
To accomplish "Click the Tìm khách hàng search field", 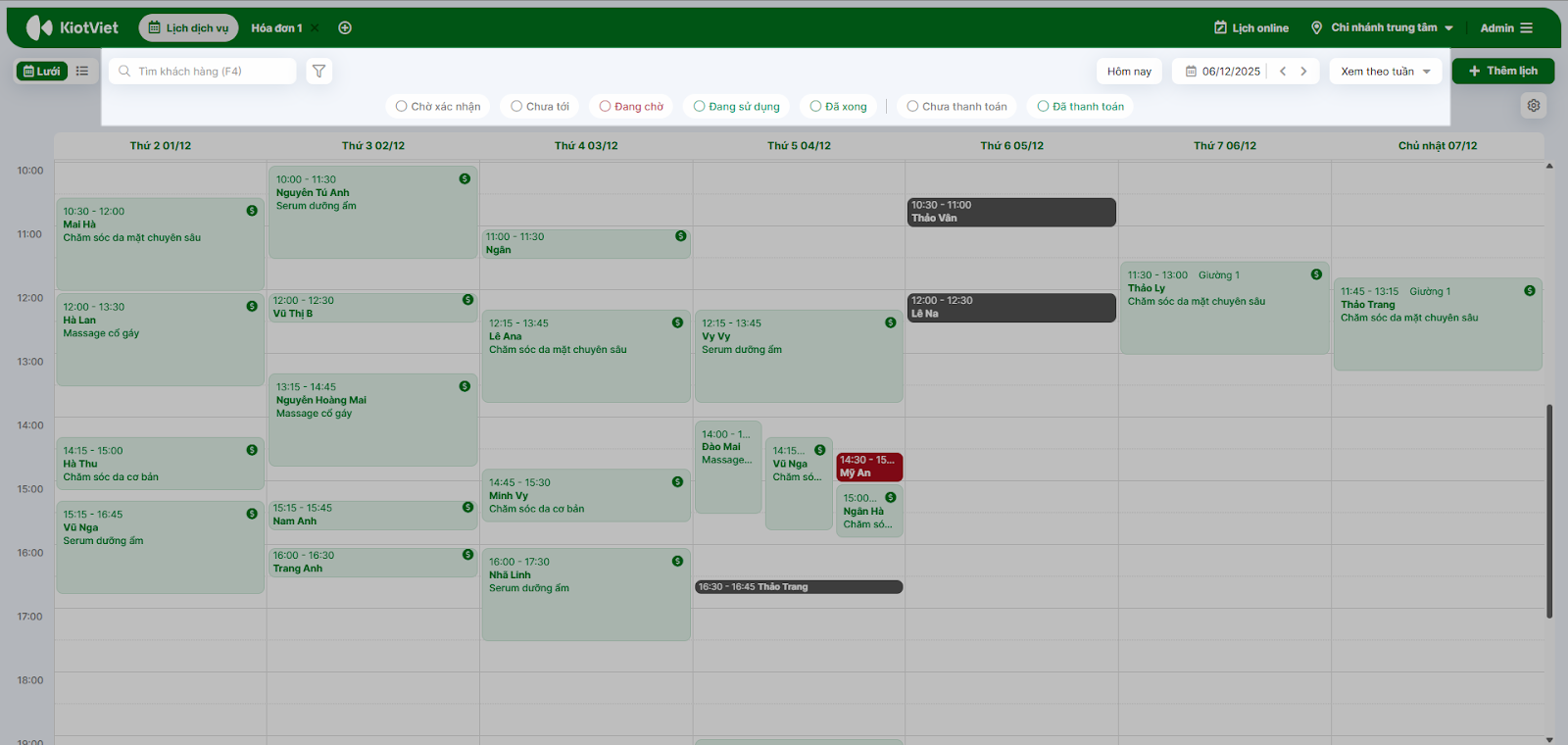I will [x=206, y=71].
